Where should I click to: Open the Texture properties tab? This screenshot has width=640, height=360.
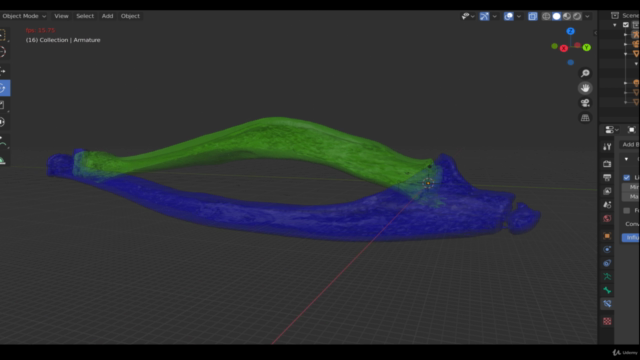point(607,321)
